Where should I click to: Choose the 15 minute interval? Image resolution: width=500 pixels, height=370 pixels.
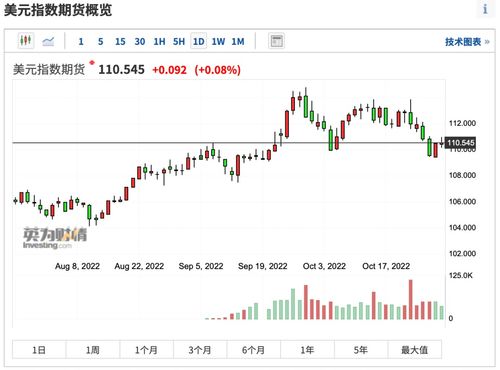coord(120,42)
